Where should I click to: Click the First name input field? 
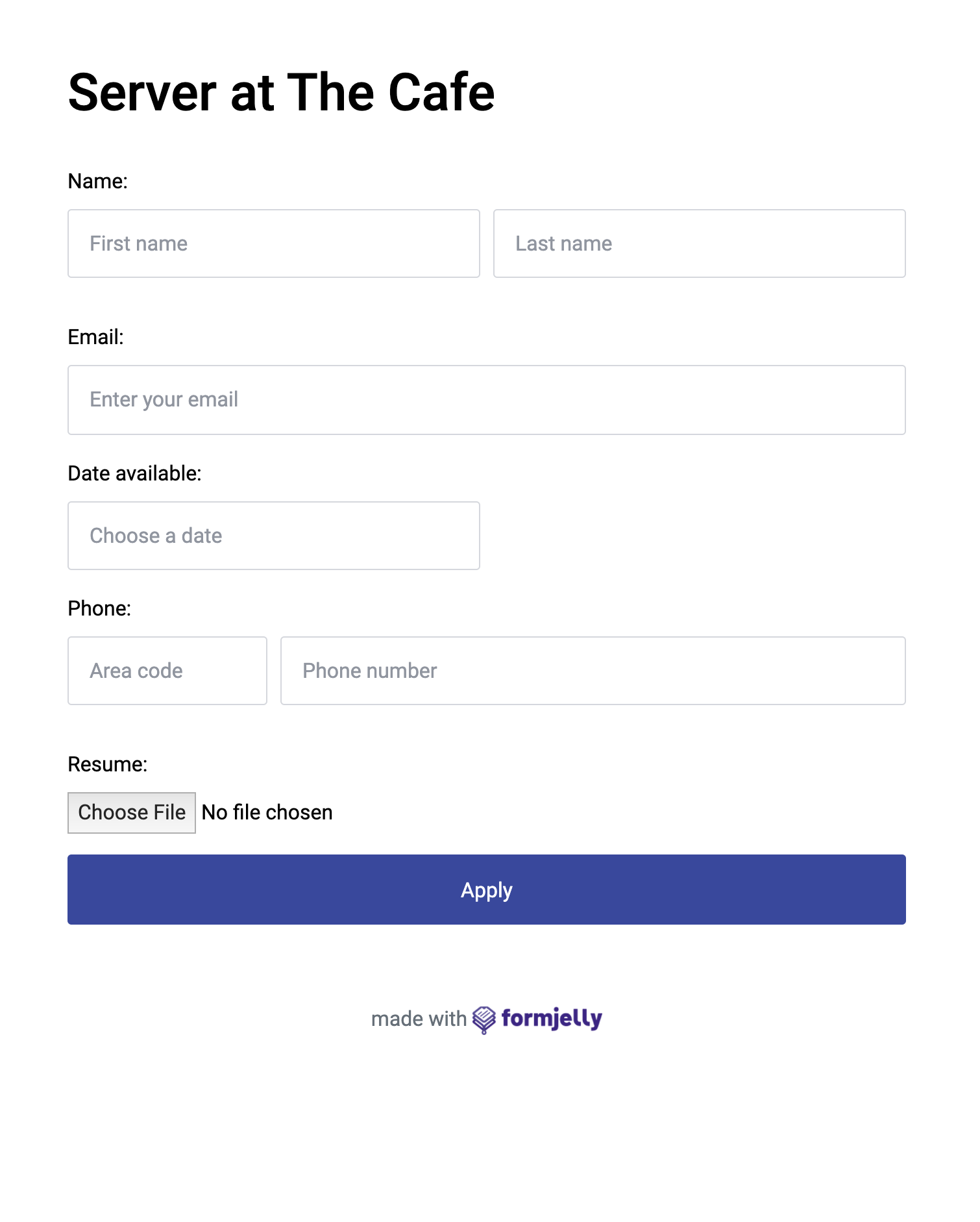tap(273, 243)
